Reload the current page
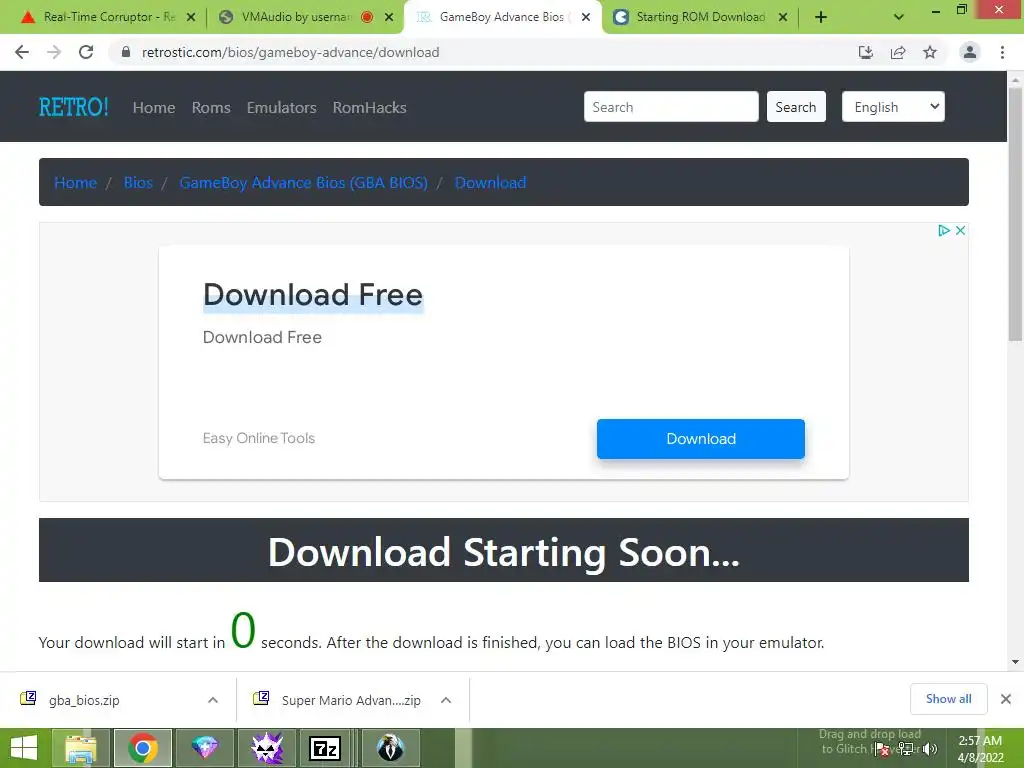Image resolution: width=1024 pixels, height=768 pixels. [86, 52]
